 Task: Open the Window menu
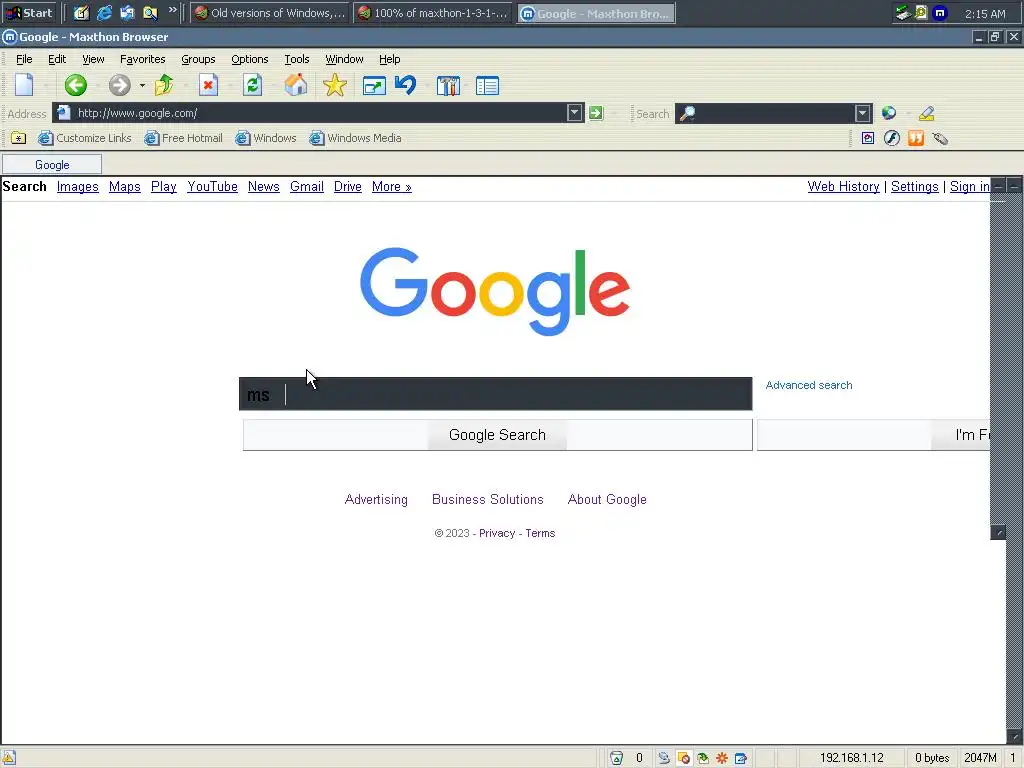pos(344,59)
